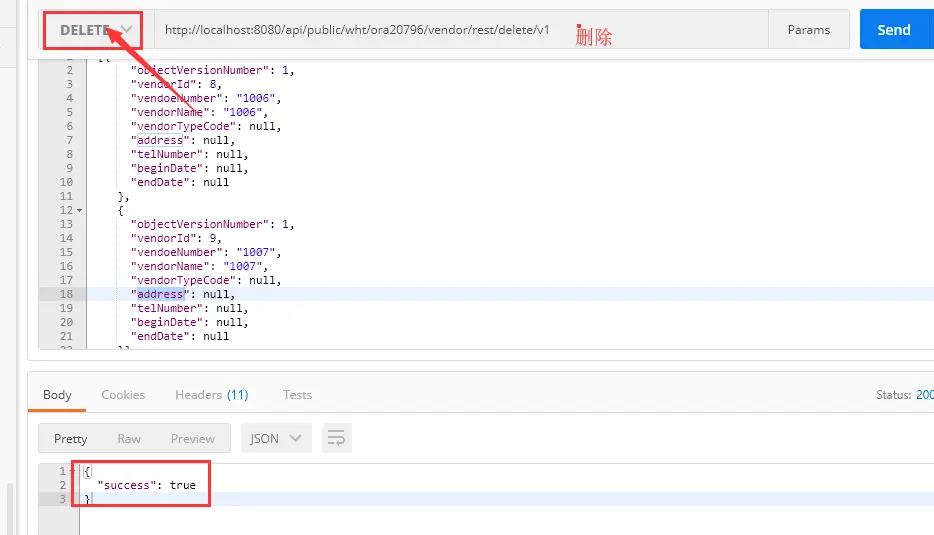Click the request URL field
This screenshot has width=934, height=535.
click(x=461, y=30)
